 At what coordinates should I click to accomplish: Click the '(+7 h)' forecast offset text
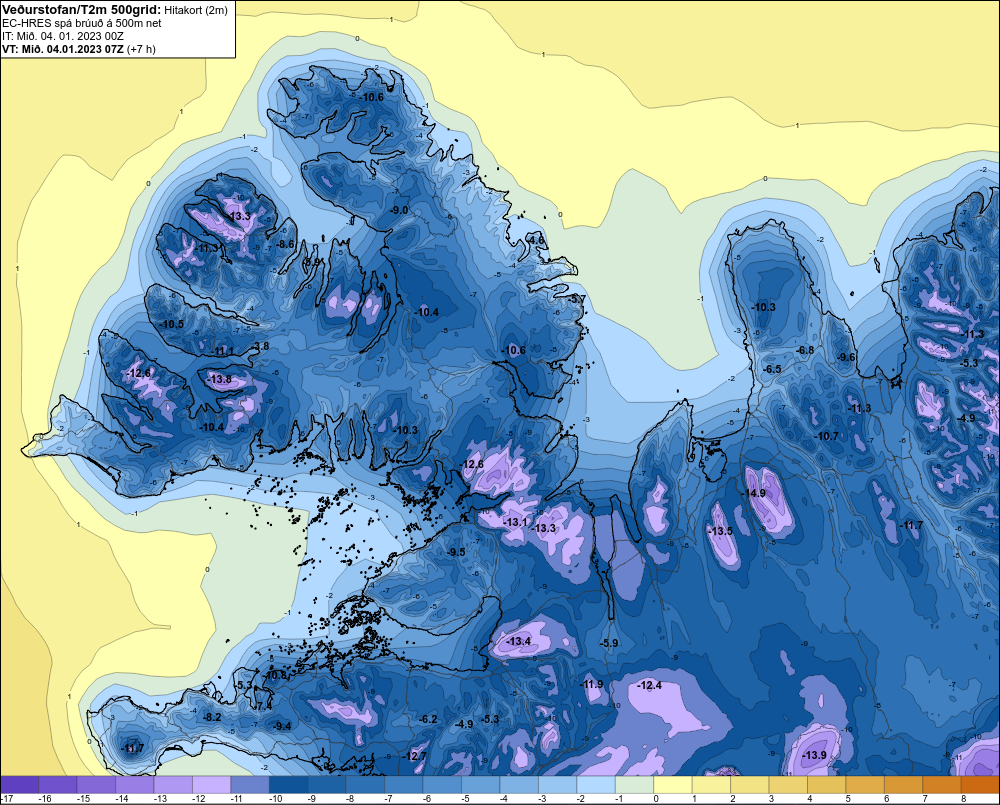[x=142, y=48]
